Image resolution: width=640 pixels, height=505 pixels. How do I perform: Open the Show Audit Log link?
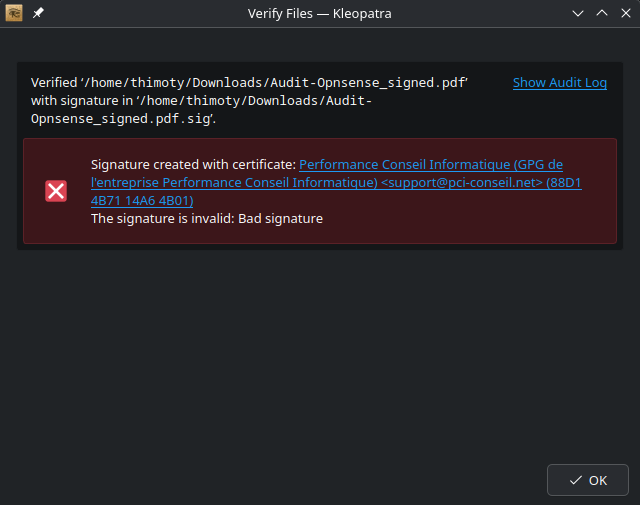[559, 83]
